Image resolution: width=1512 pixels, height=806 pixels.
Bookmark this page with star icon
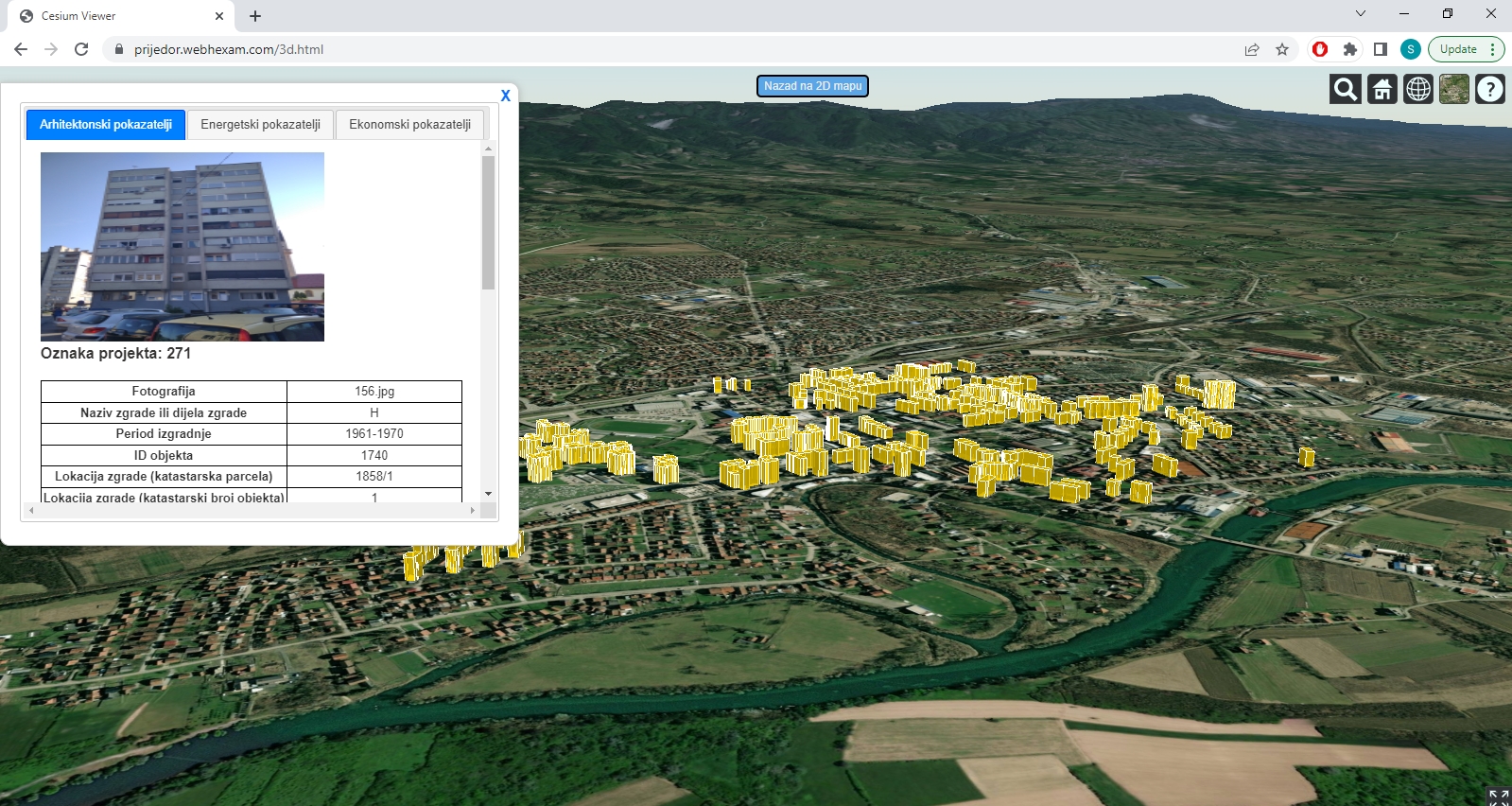click(x=1281, y=49)
